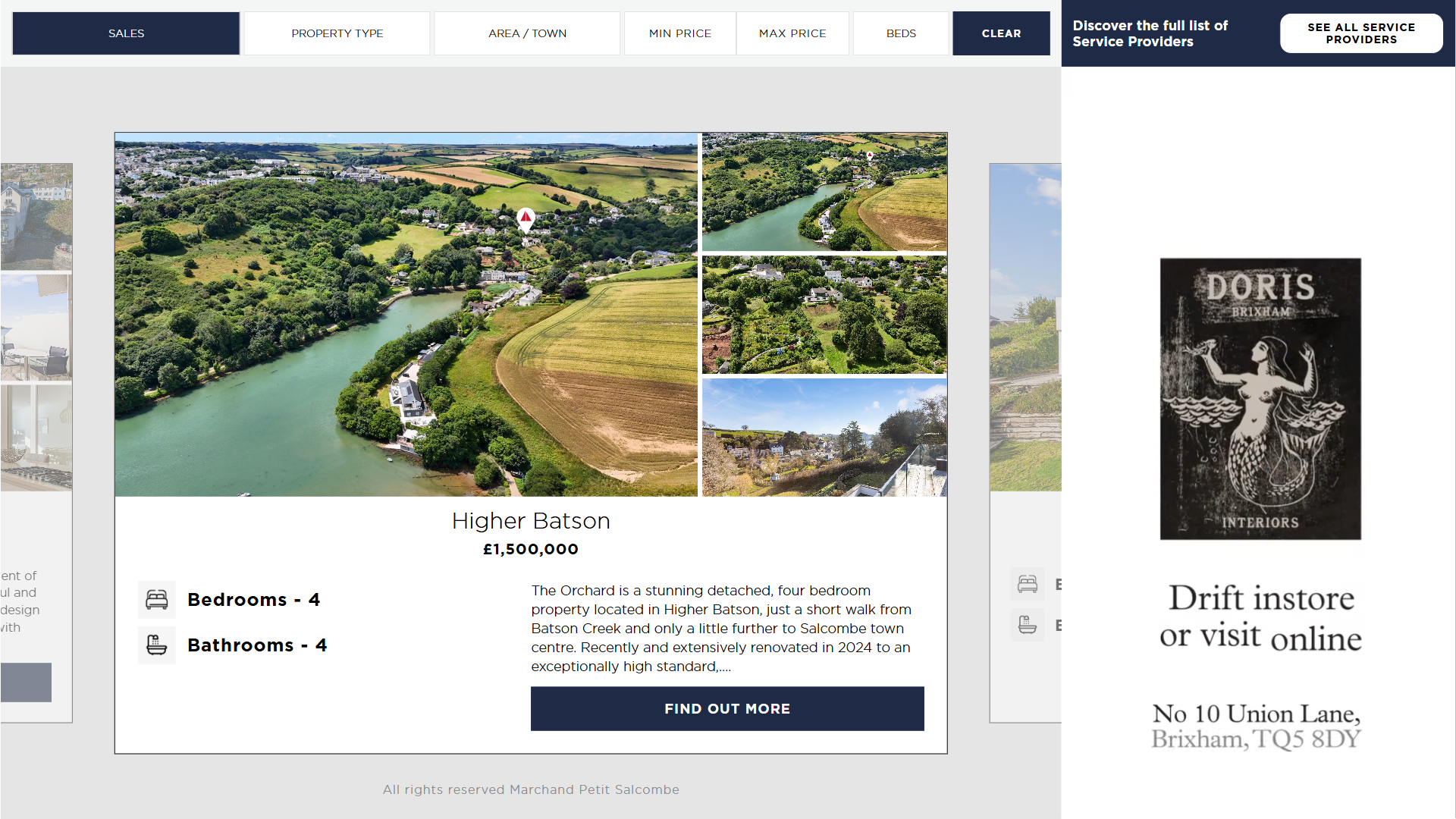Click the bed icon beside Bedrooms
Image resolution: width=1456 pixels, height=819 pixels.
[x=157, y=600]
